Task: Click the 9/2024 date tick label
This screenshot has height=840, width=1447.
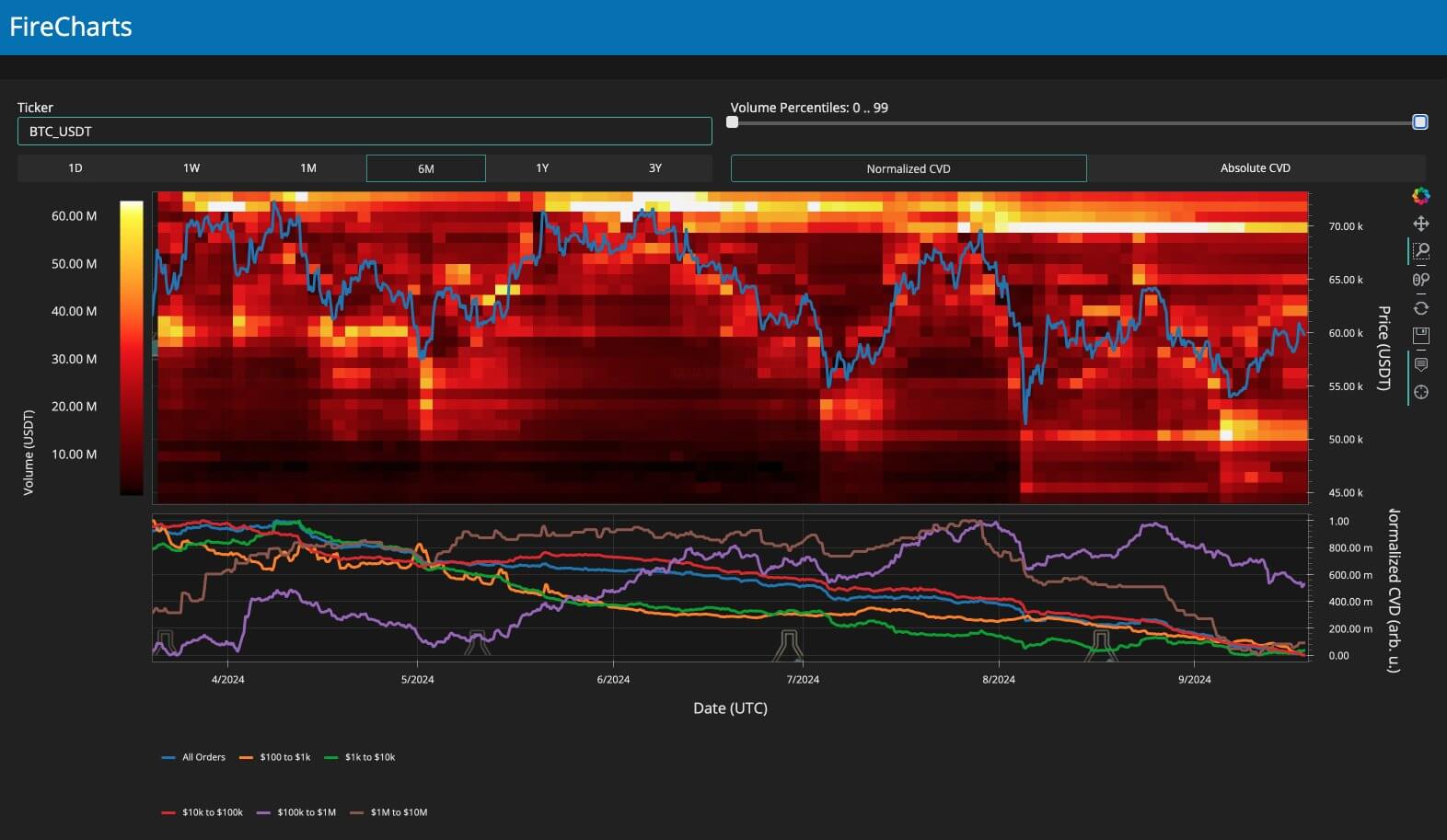Action: pyautogui.click(x=1195, y=680)
